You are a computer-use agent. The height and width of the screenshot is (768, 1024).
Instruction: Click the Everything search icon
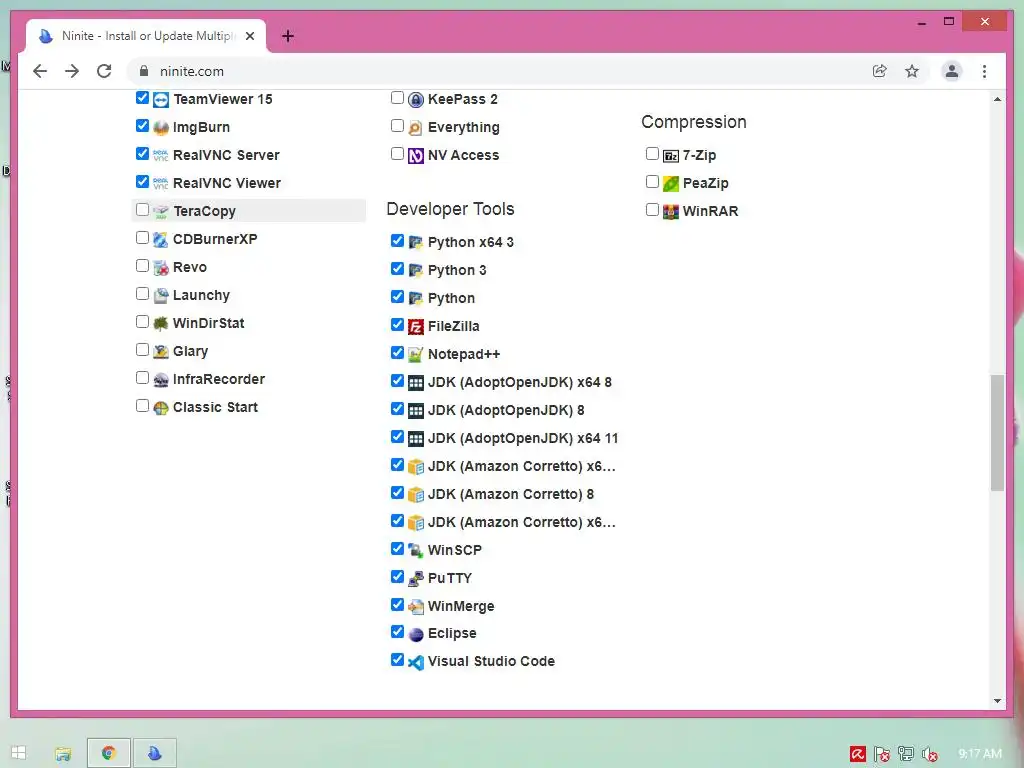pyautogui.click(x=416, y=128)
